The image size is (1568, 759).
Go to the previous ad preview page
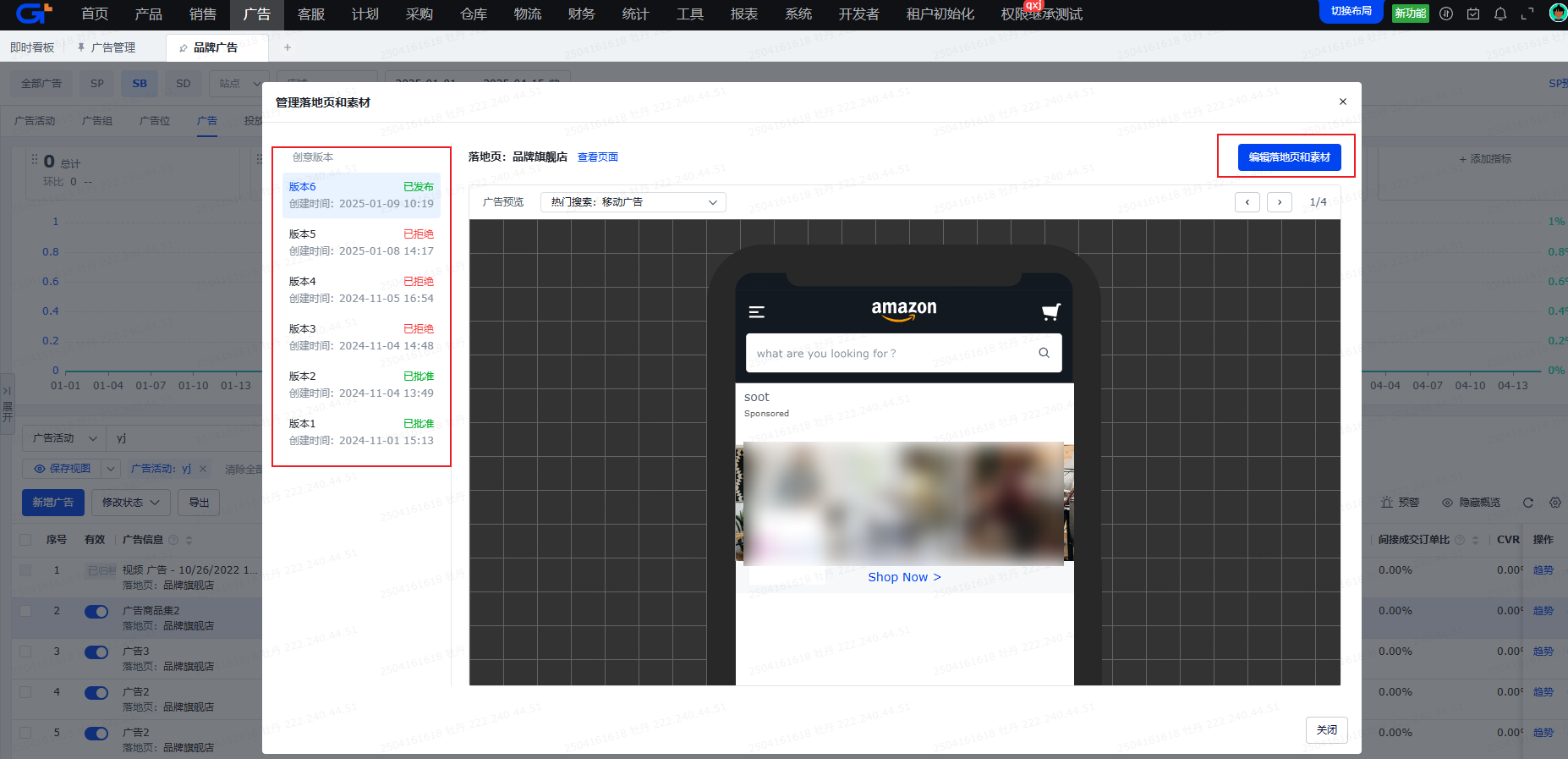click(1247, 202)
